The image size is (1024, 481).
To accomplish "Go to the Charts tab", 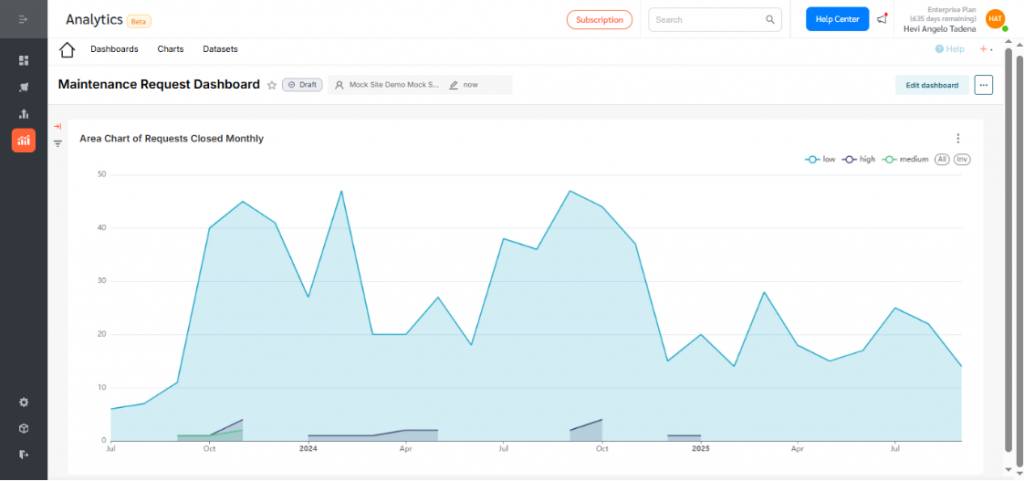I will [x=170, y=49].
